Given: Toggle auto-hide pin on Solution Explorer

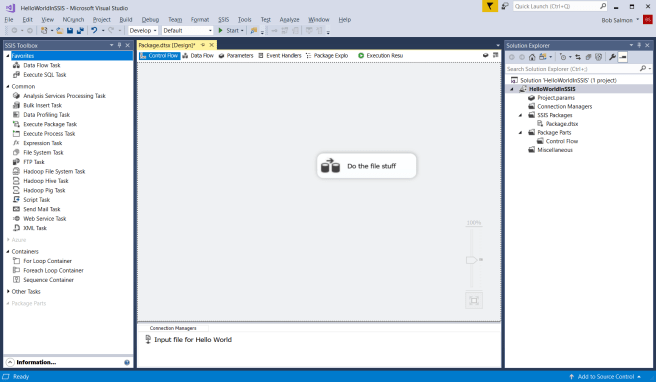Looking at the screenshot, I should [x=639, y=45].
